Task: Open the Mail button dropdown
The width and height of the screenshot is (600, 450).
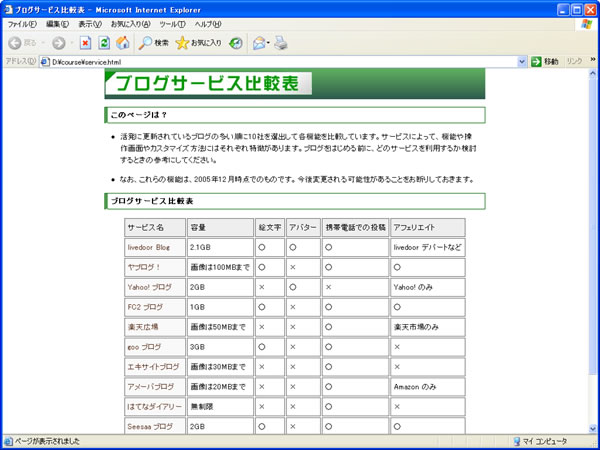Action: point(268,43)
